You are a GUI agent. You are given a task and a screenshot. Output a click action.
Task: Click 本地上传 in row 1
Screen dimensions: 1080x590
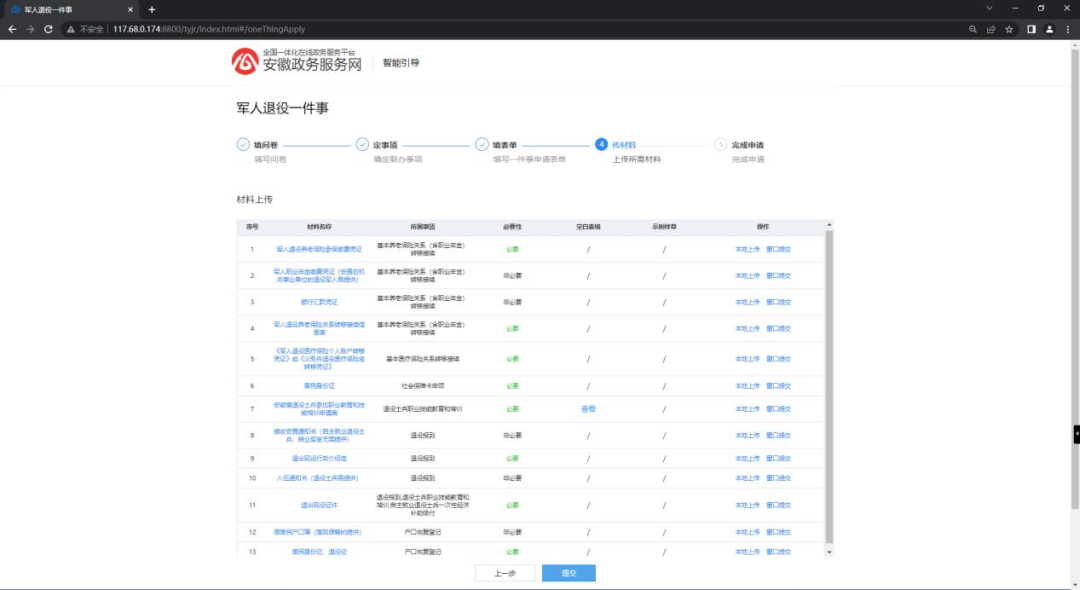pyautogui.click(x=747, y=249)
